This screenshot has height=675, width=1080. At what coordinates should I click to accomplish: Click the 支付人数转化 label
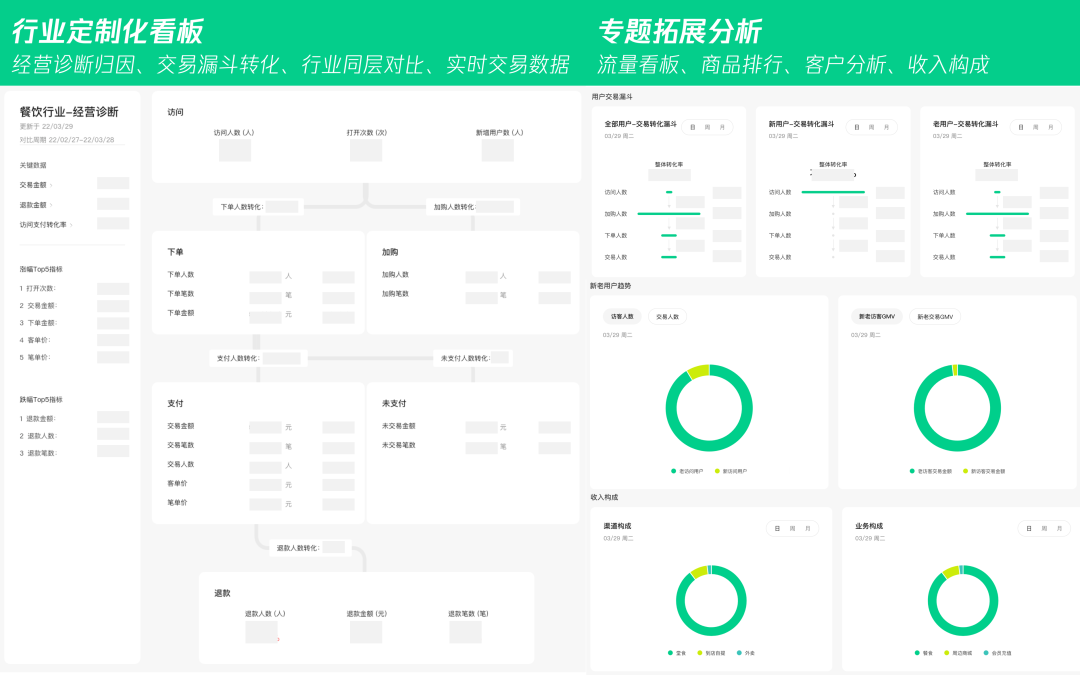pyautogui.click(x=238, y=358)
